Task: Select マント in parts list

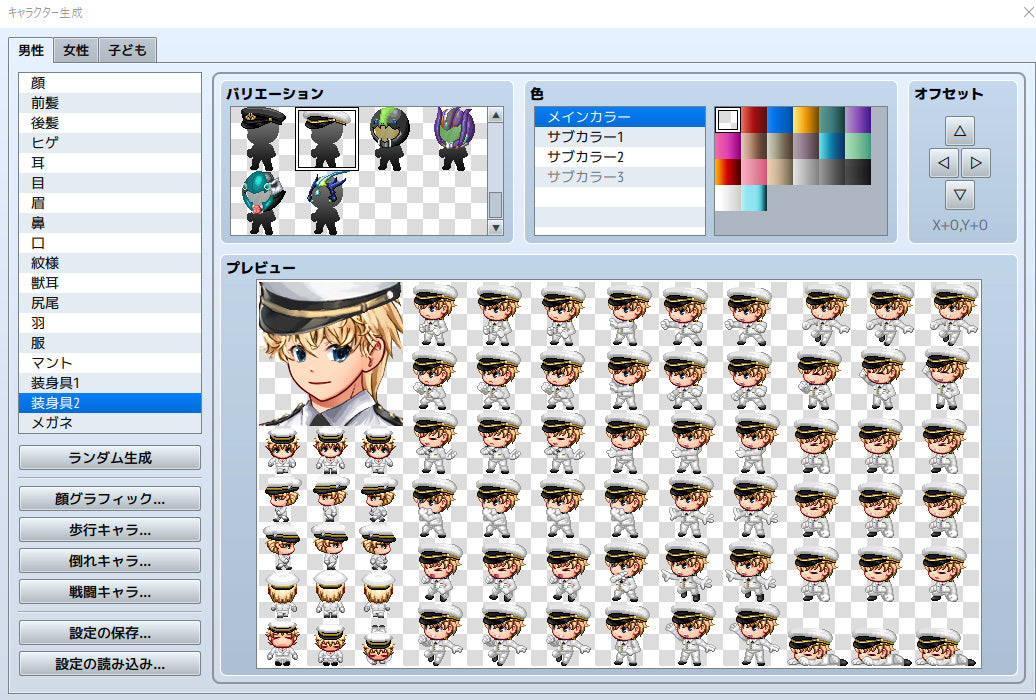Action: pyautogui.click(x=110, y=362)
